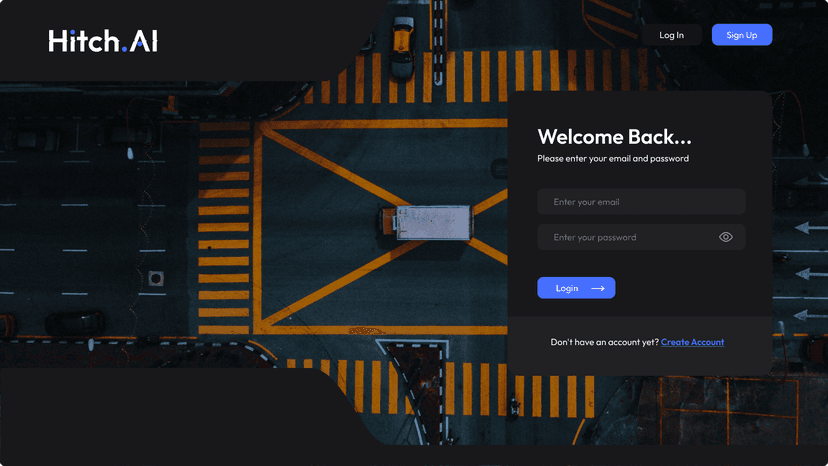This screenshot has height=466, width=828.
Task: Click the arrow icon inside Login button
Action: pyautogui.click(x=598, y=288)
